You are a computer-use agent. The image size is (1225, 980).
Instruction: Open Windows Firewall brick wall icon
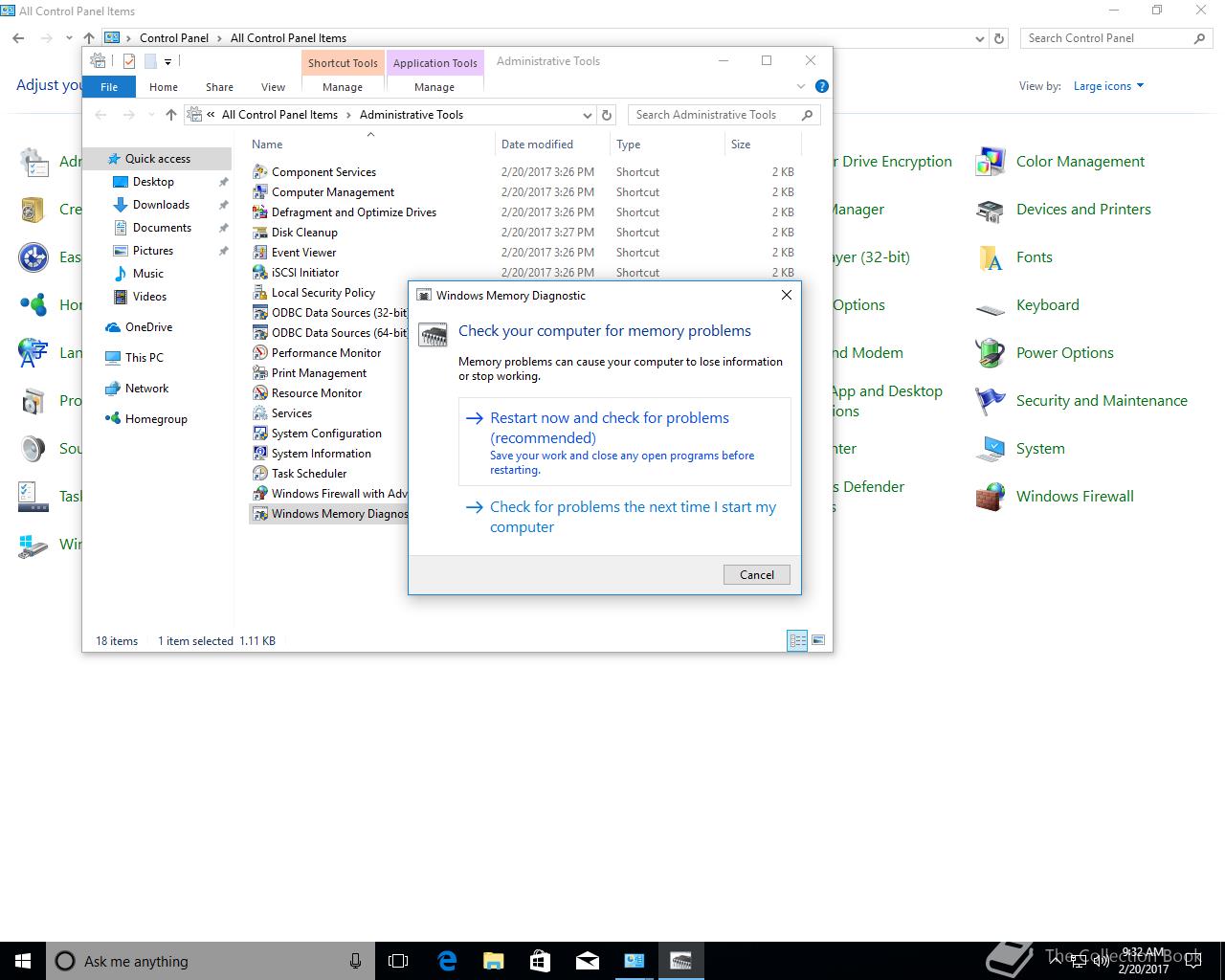[x=990, y=497]
